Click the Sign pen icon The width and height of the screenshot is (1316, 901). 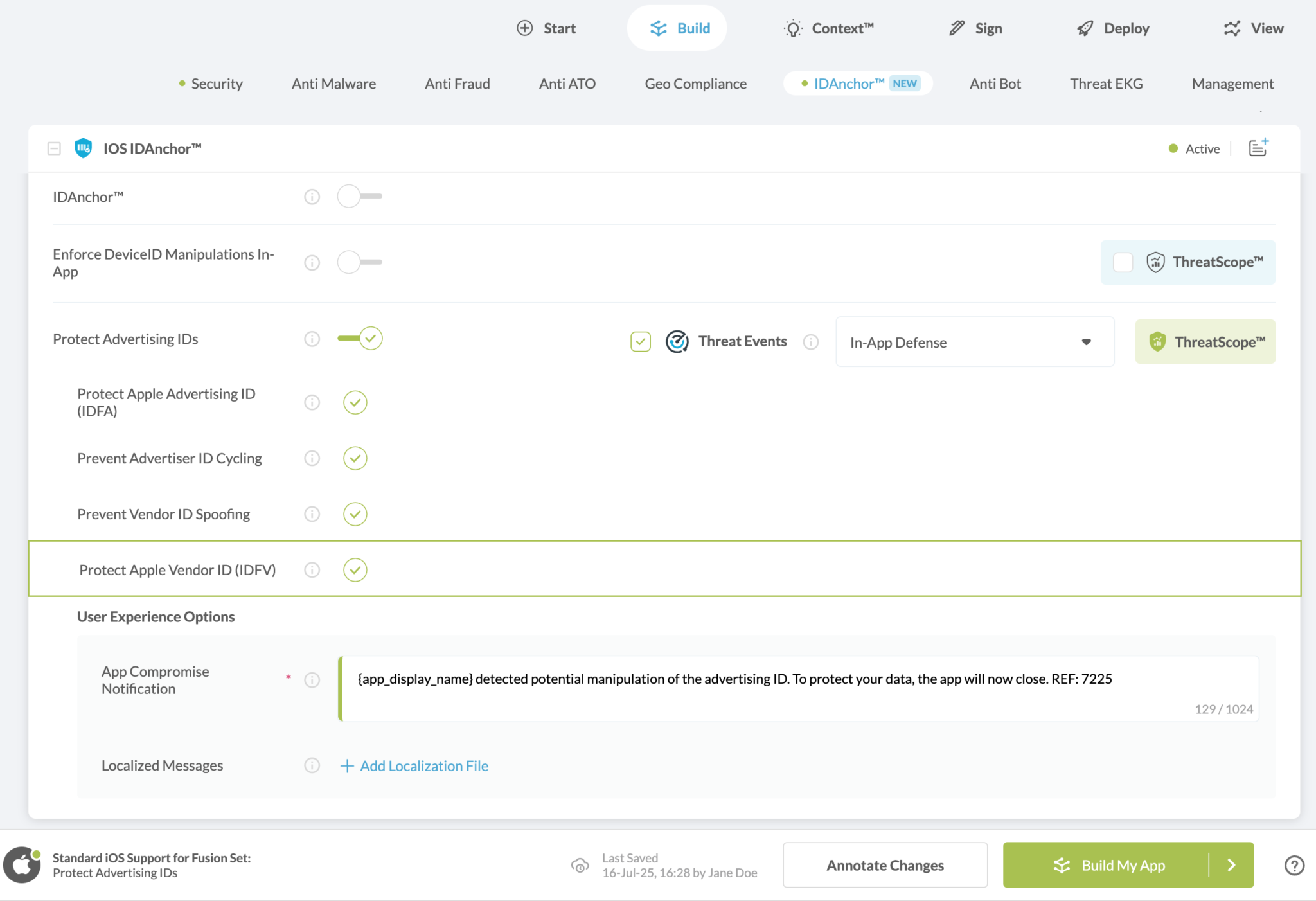point(956,28)
